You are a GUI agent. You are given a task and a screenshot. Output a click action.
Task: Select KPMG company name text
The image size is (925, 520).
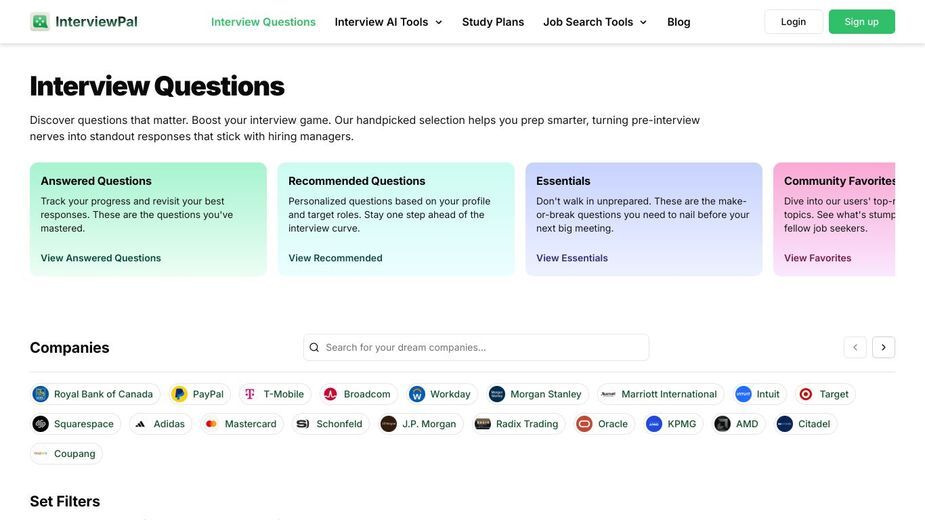(x=682, y=424)
